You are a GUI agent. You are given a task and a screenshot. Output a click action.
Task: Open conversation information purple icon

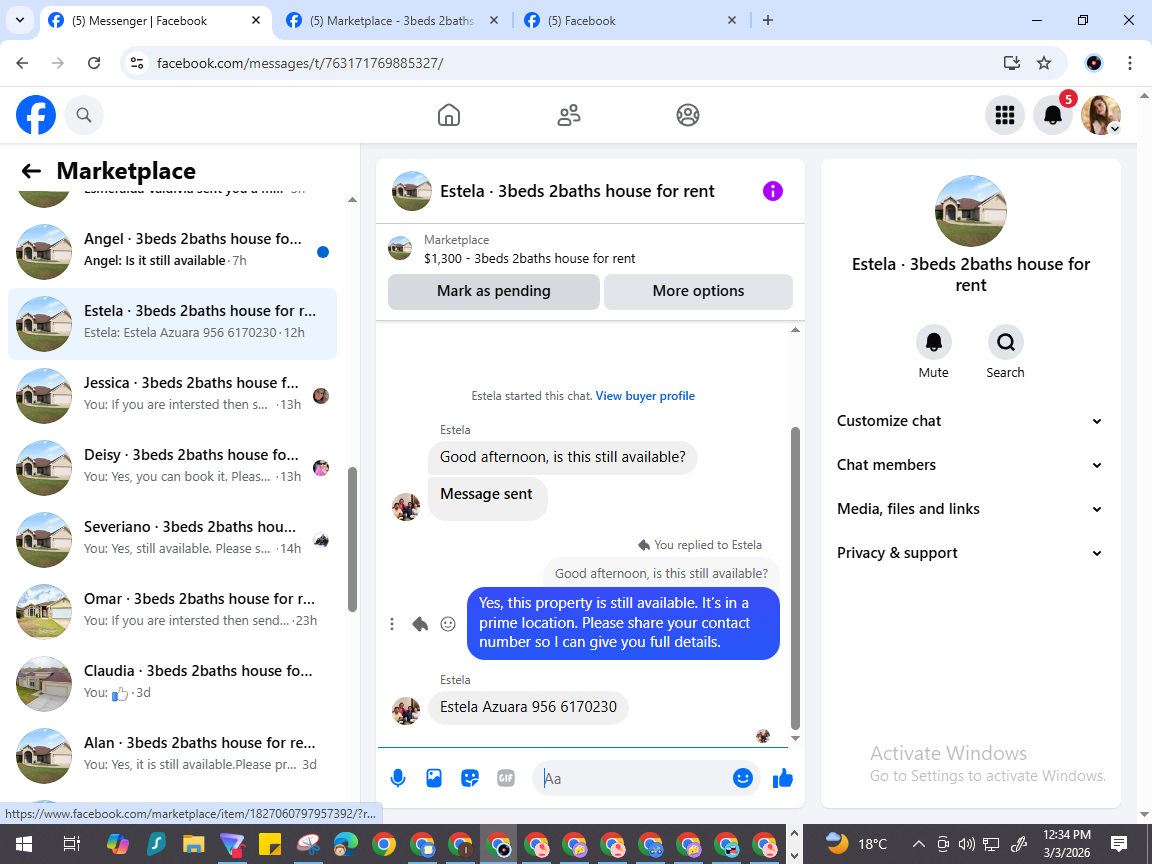(x=772, y=191)
